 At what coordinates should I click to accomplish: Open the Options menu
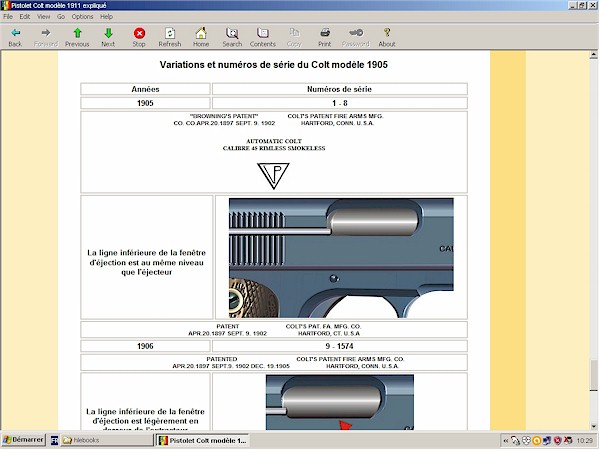pos(82,16)
